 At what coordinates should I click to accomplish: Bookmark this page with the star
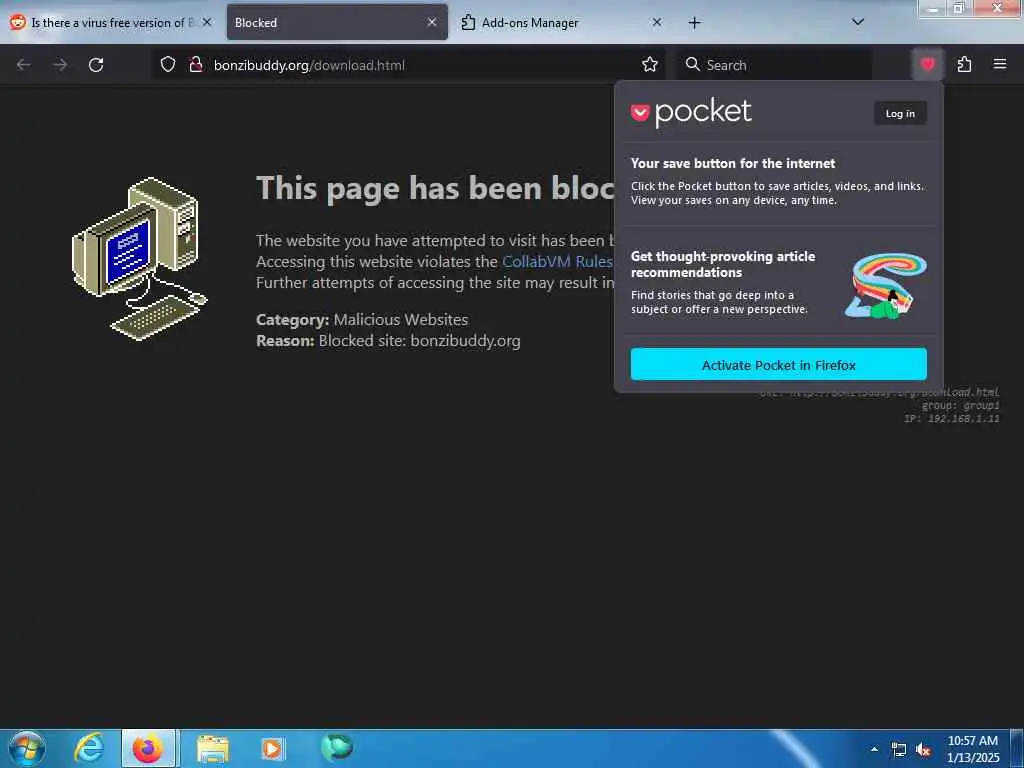pyautogui.click(x=649, y=65)
